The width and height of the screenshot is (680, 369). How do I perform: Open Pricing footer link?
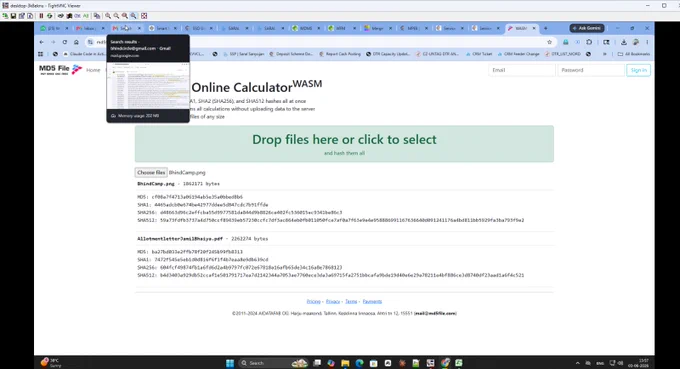[314, 301]
